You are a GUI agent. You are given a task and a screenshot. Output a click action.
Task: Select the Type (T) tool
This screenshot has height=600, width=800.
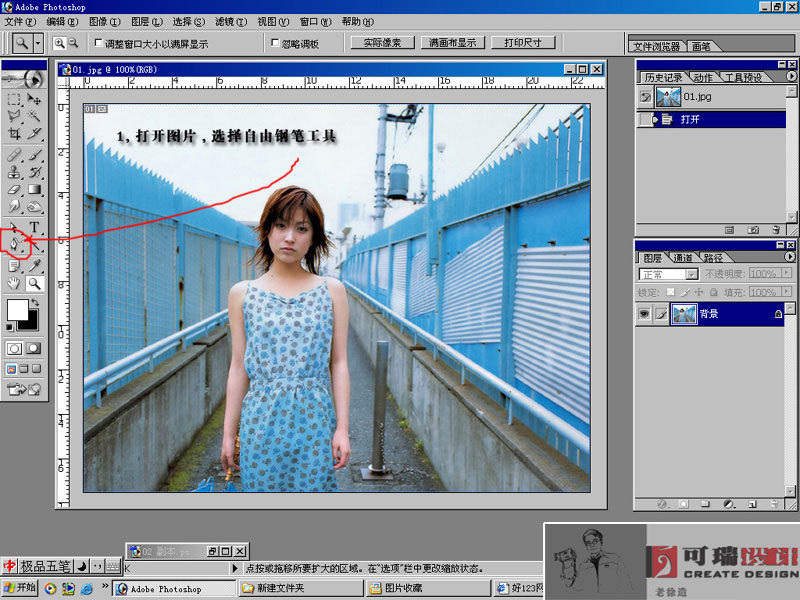click(x=35, y=227)
